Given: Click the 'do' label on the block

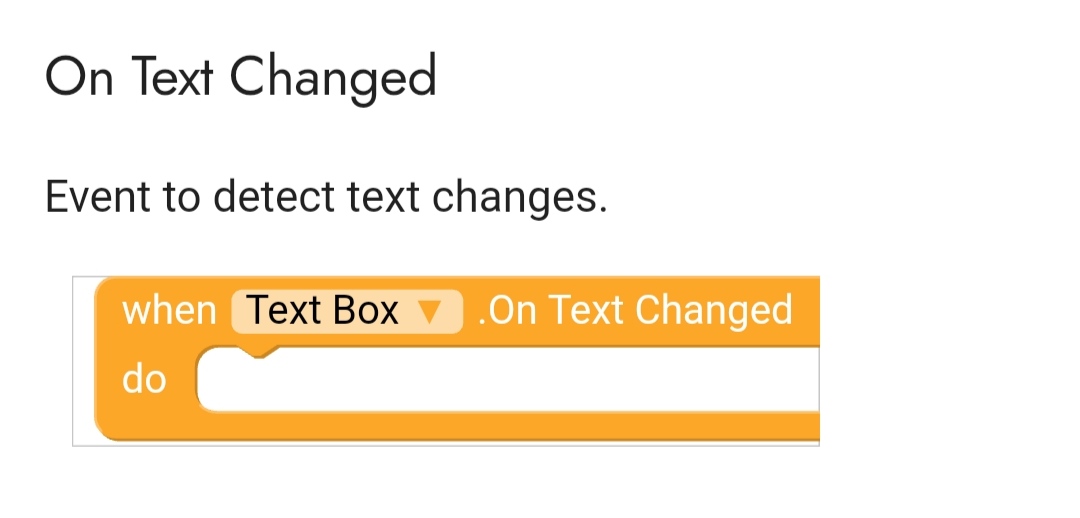Looking at the screenshot, I should click(x=144, y=381).
